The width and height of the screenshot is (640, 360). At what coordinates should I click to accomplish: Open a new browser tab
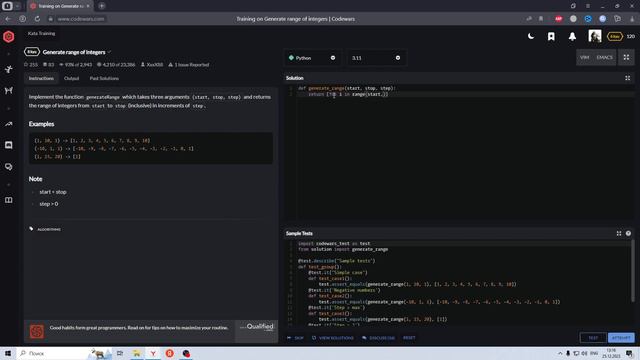(x=102, y=6)
